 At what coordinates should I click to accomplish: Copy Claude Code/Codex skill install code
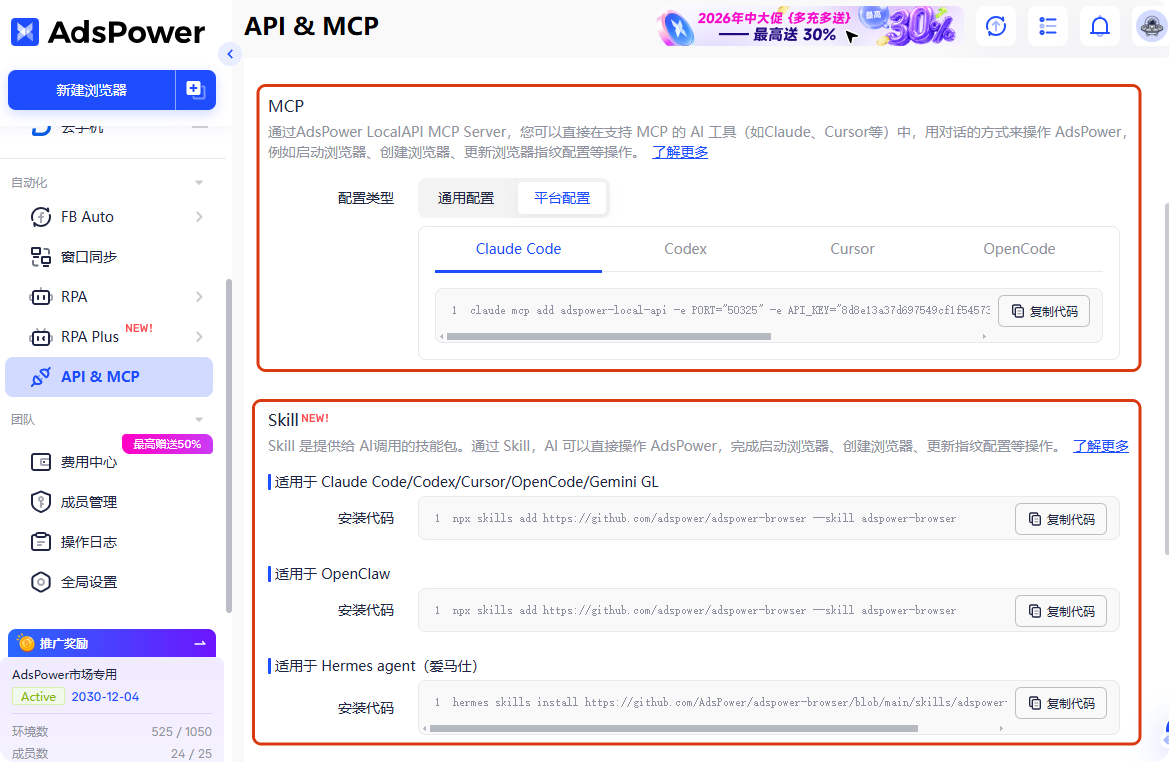coord(1060,519)
